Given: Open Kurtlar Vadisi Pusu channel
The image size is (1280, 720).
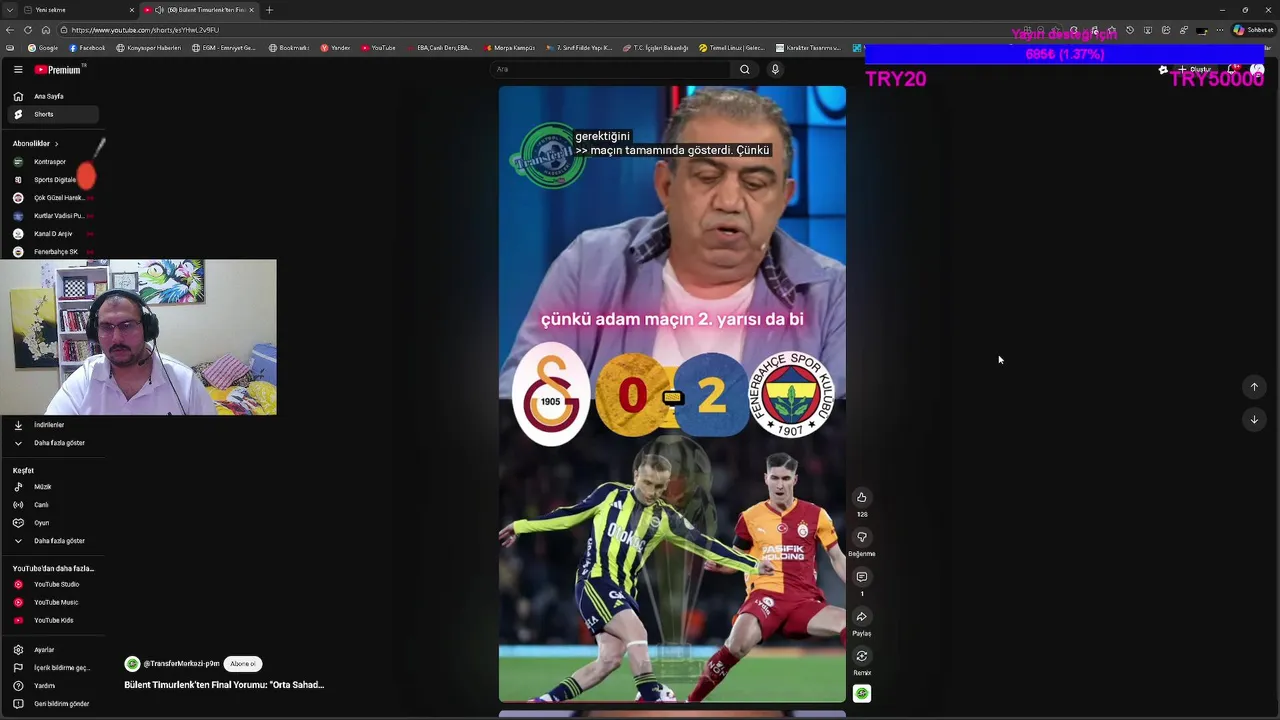Looking at the screenshot, I should click(52, 216).
